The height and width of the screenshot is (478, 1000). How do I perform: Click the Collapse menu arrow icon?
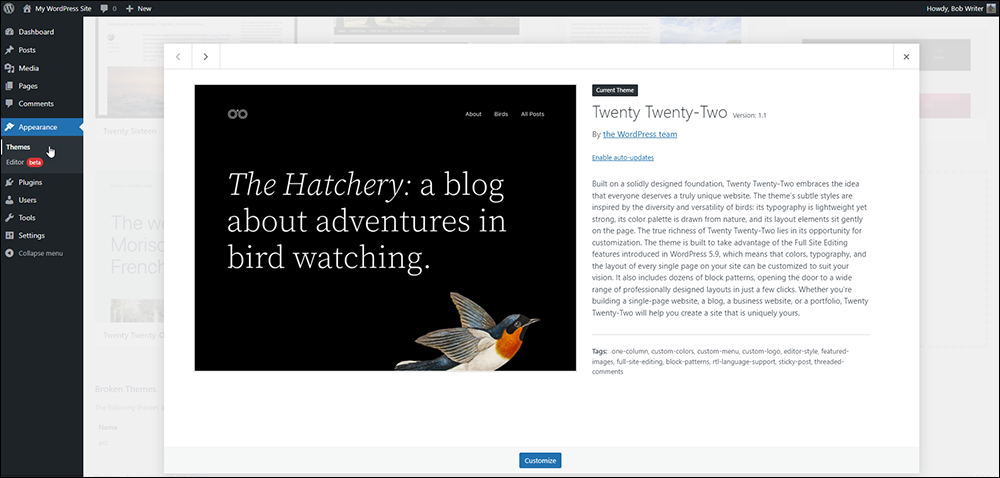(x=9, y=253)
